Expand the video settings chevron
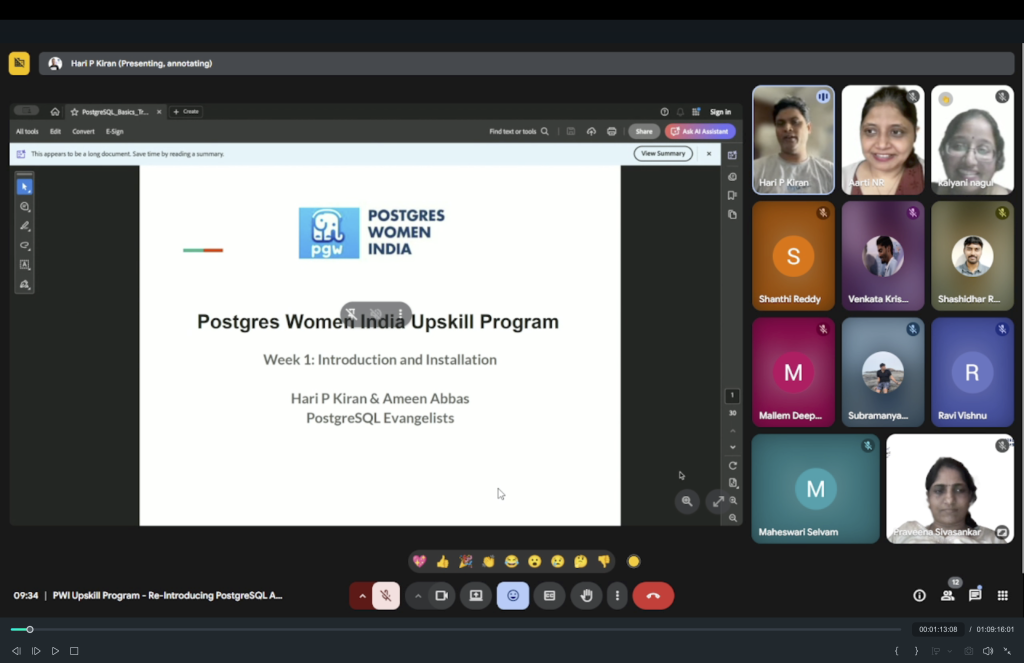 pos(418,596)
